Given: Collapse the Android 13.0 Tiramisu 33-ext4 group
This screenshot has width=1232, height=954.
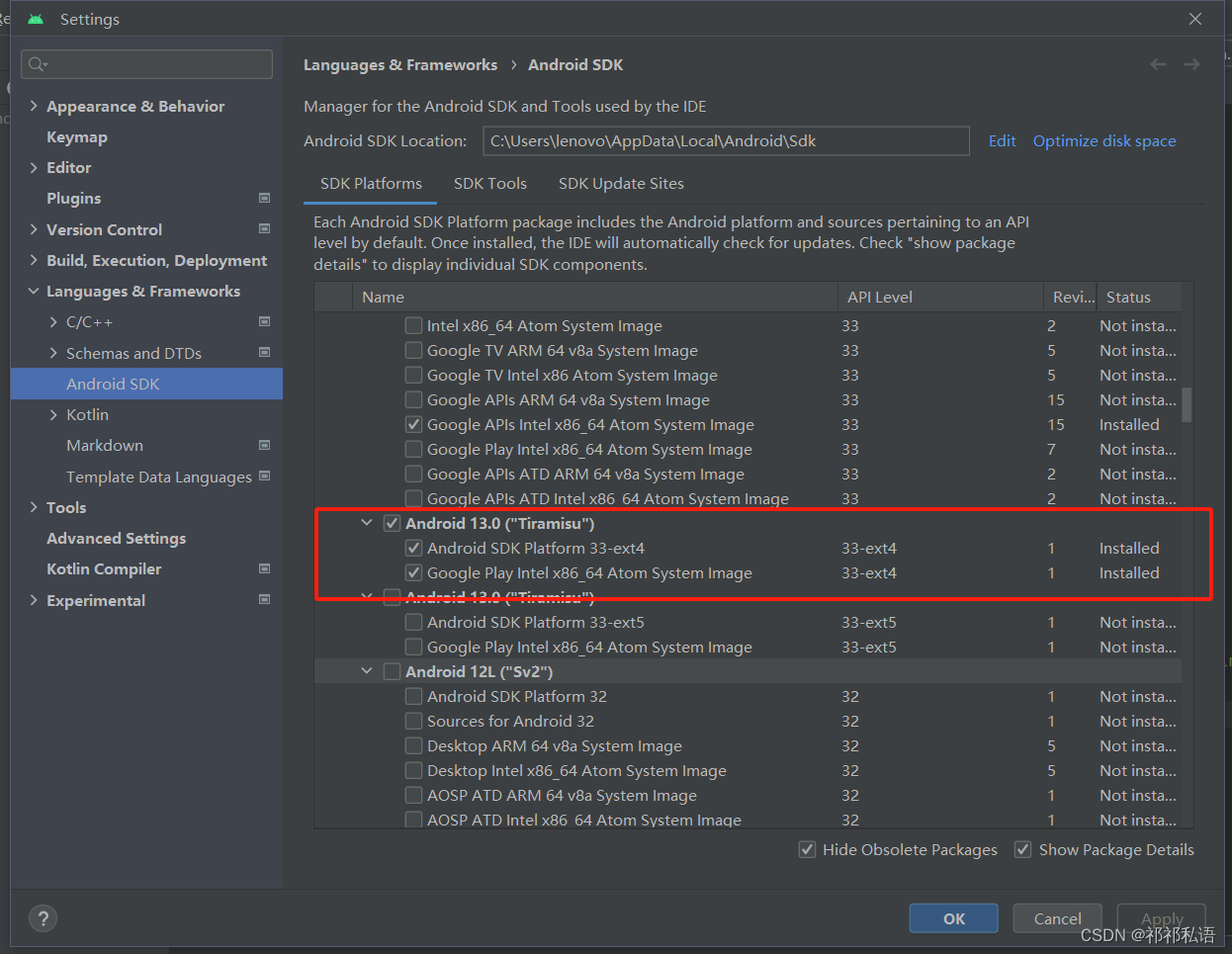Looking at the screenshot, I should tap(367, 523).
